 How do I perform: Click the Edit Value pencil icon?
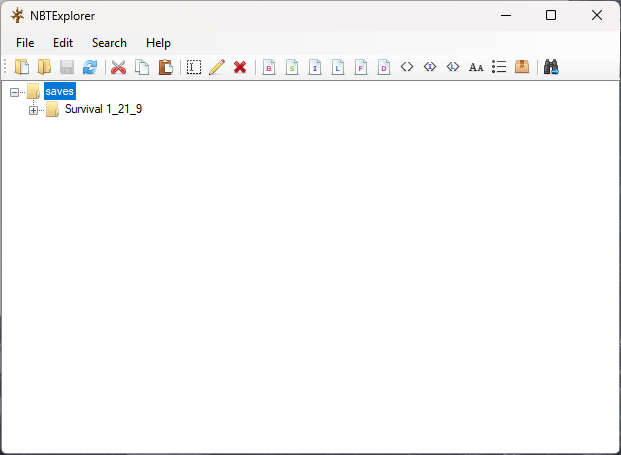click(x=217, y=67)
